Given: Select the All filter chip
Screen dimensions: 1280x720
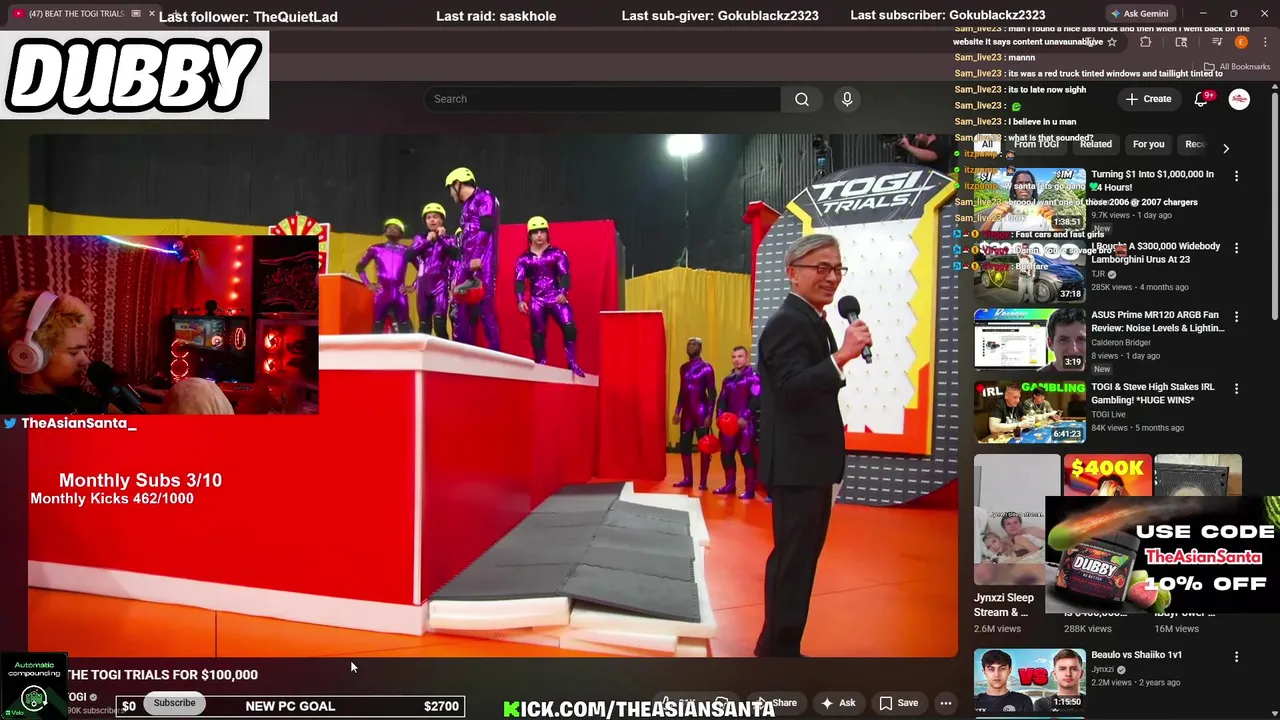Looking at the screenshot, I should tap(987, 144).
